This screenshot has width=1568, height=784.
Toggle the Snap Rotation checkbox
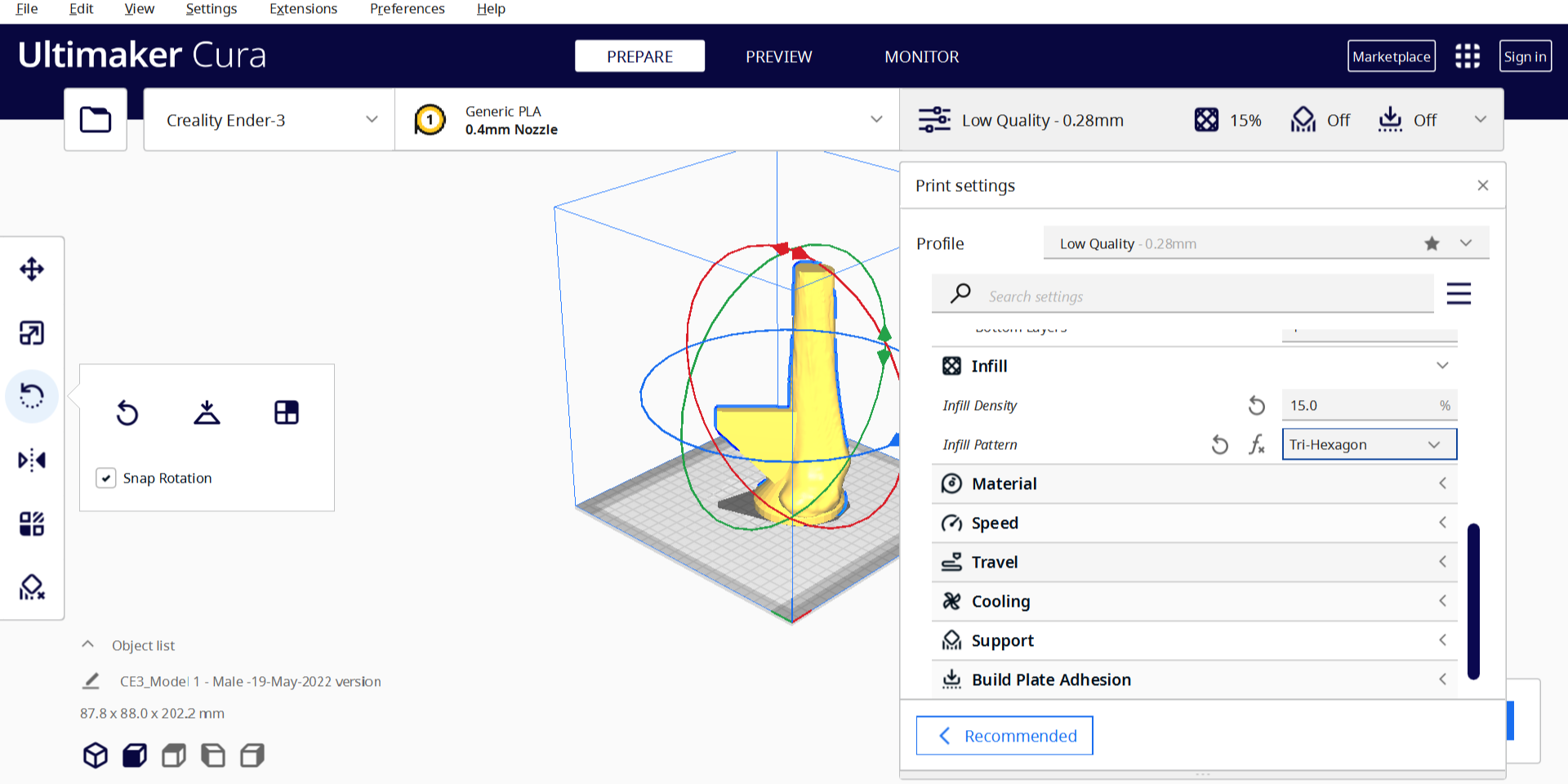coord(106,478)
